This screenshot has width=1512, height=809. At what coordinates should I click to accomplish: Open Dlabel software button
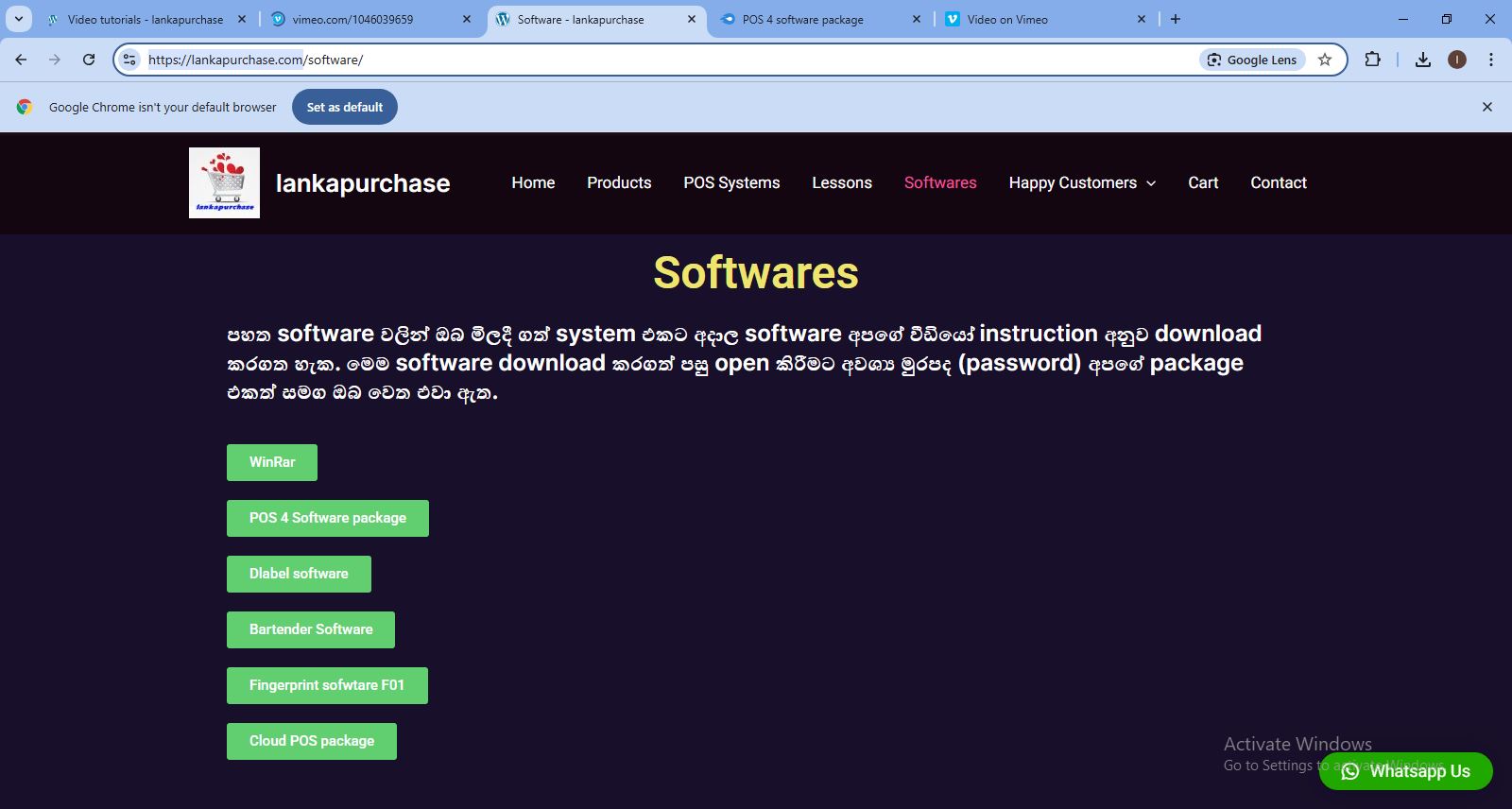tap(299, 574)
